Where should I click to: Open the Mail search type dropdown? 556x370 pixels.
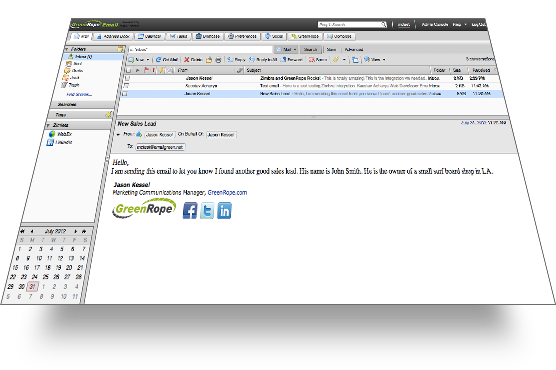(287, 50)
